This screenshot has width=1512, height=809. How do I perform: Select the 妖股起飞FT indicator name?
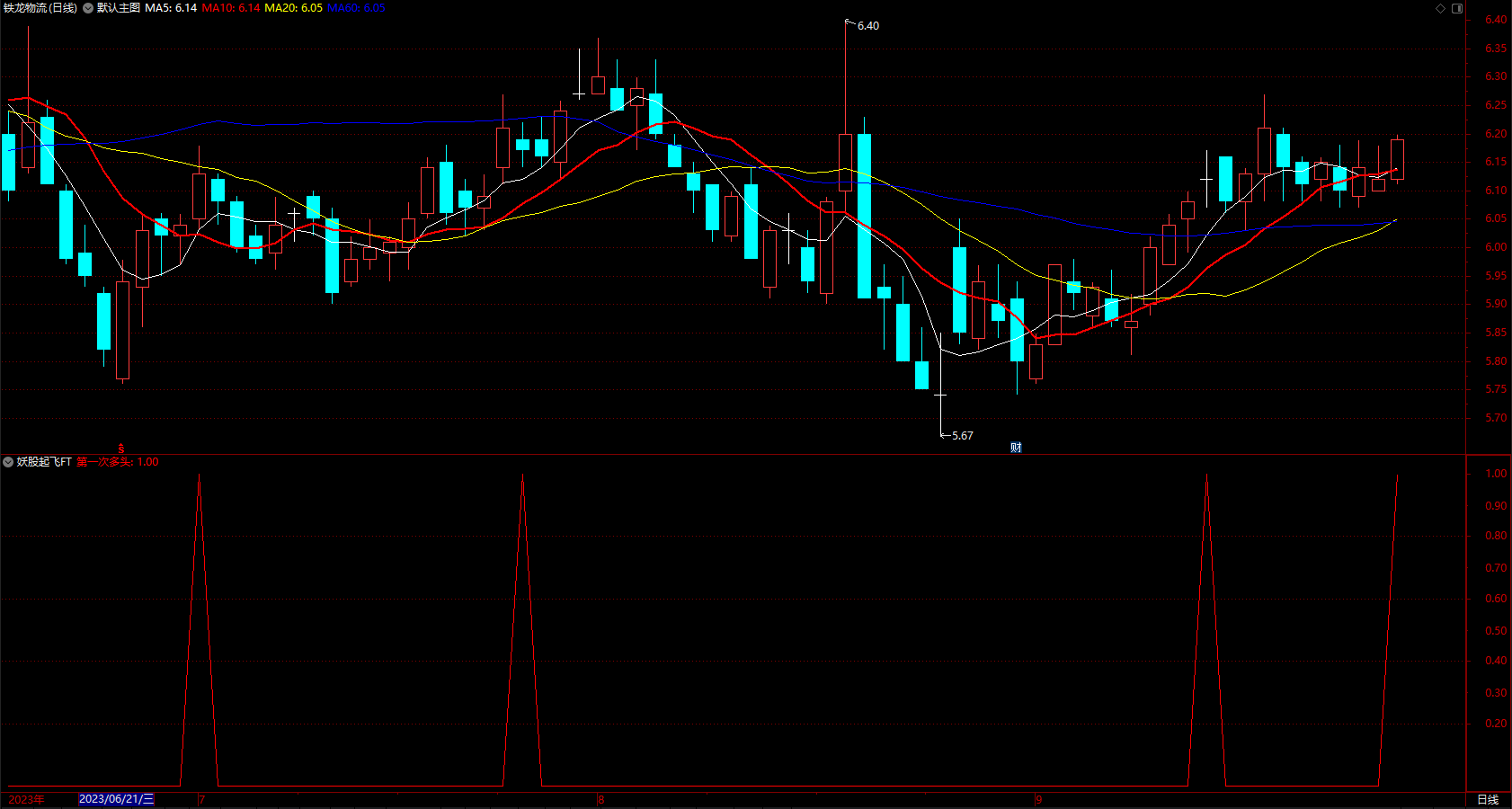coord(44,462)
